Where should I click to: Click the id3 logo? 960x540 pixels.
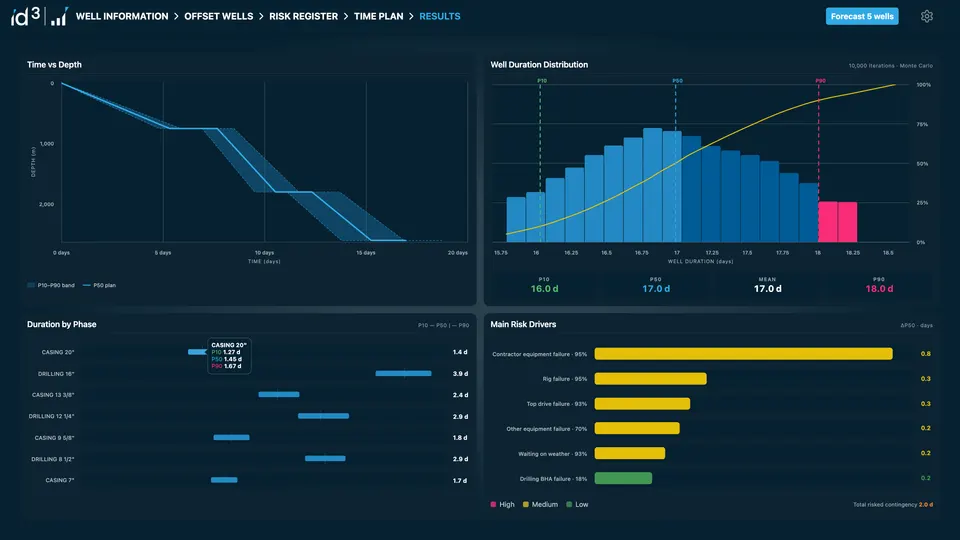(25, 17)
